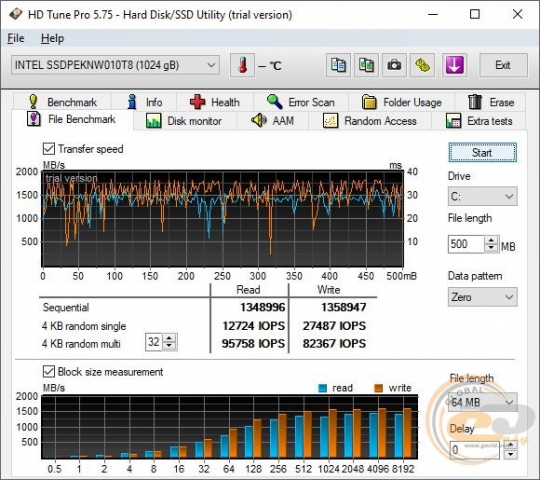Increase the 4 KB random multi queue depth
This screenshot has width=540, height=480.
point(169,338)
